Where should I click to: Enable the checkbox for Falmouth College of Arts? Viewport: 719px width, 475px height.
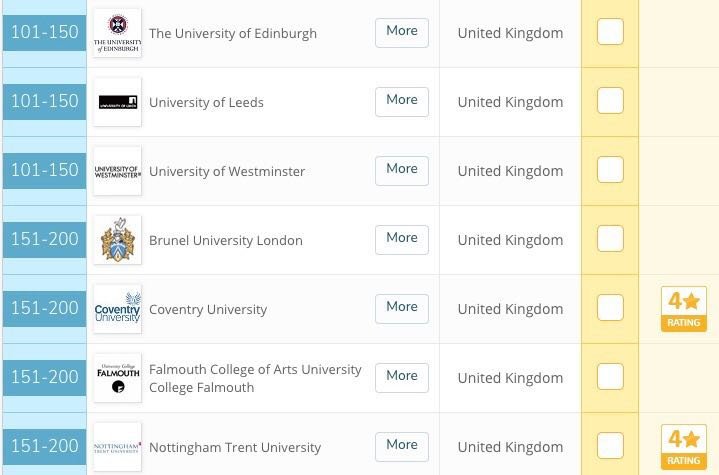click(610, 377)
